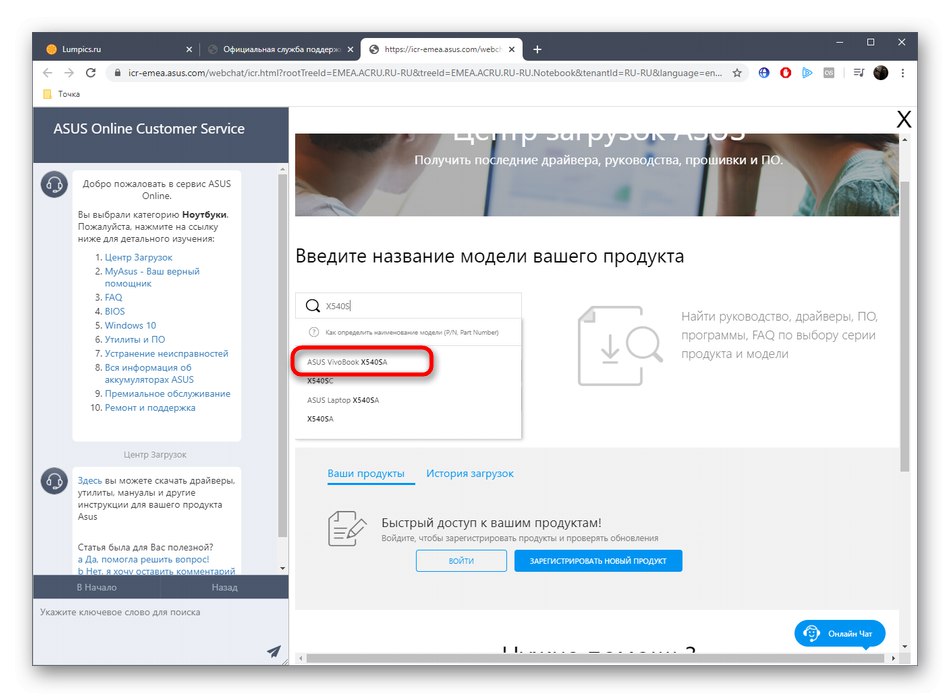
Task: Open the Windows 10 link
Action: click(130, 325)
